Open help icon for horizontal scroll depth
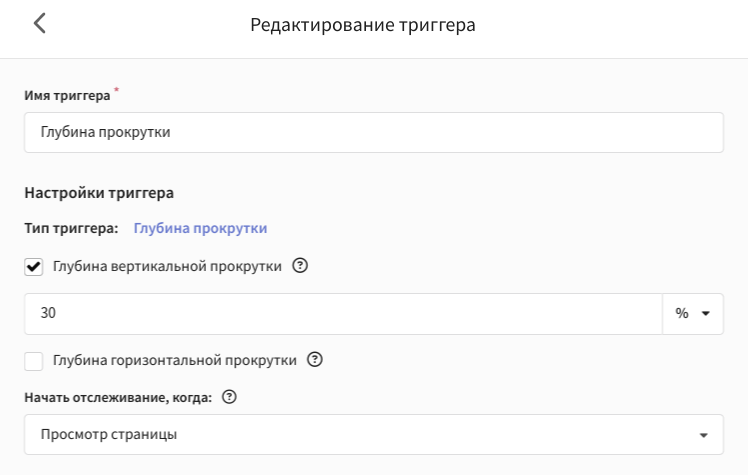This screenshot has width=748, height=475. [x=315, y=359]
